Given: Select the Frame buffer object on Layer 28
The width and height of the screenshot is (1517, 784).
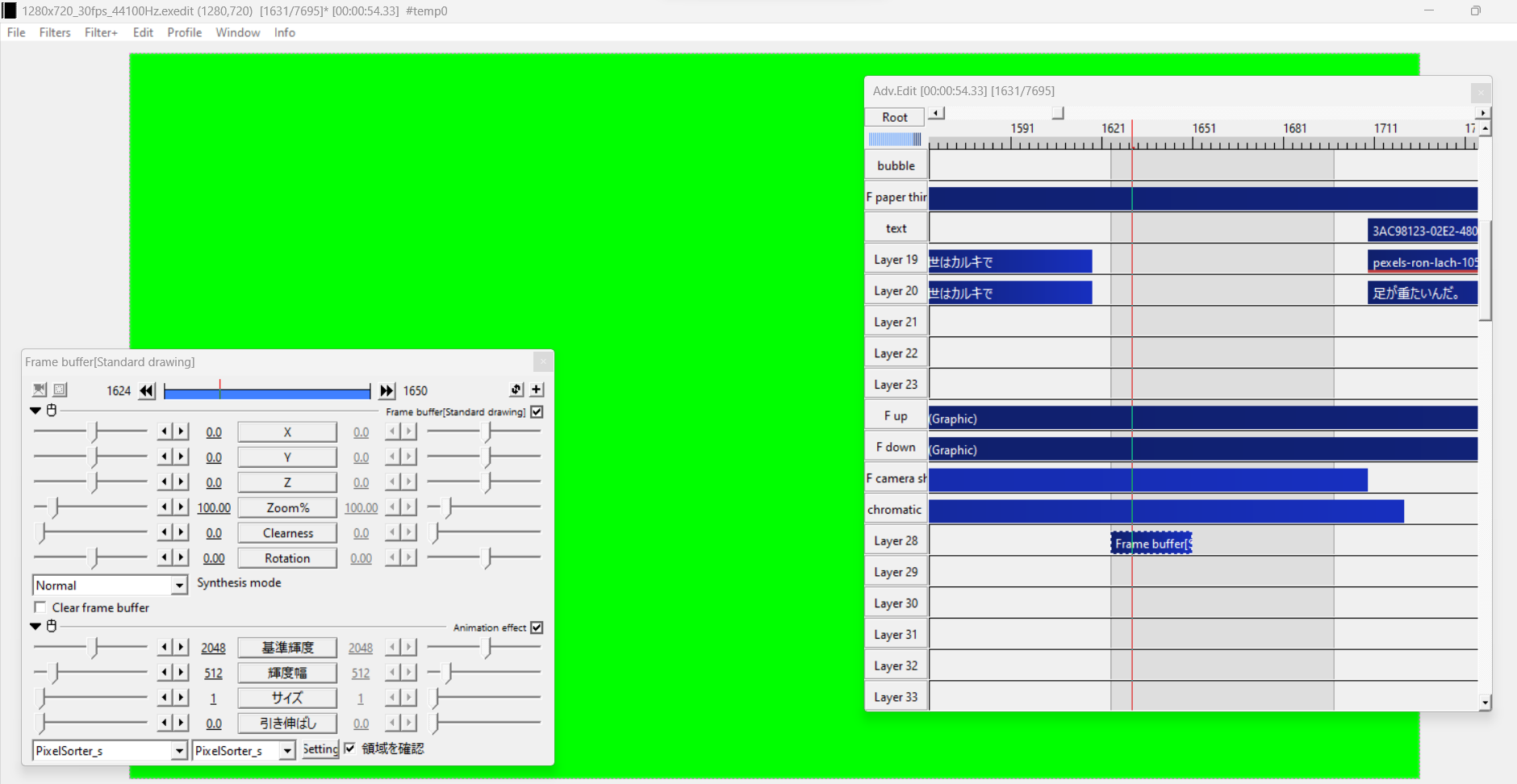Looking at the screenshot, I should (x=1151, y=543).
